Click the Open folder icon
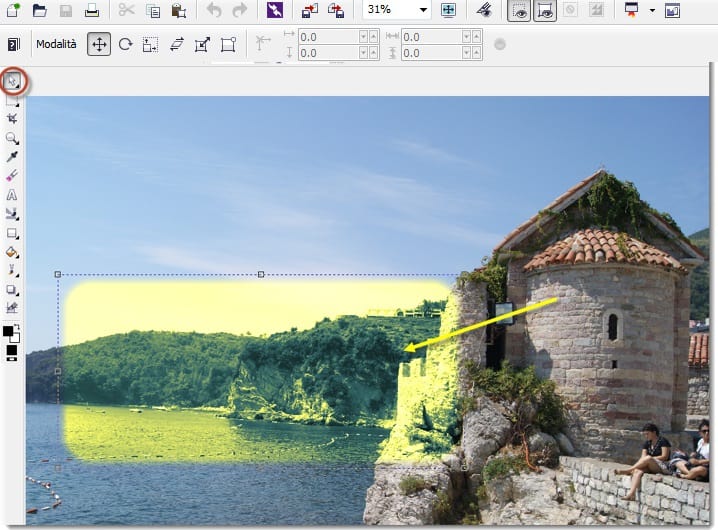This screenshot has width=718, height=530. pos(40,11)
